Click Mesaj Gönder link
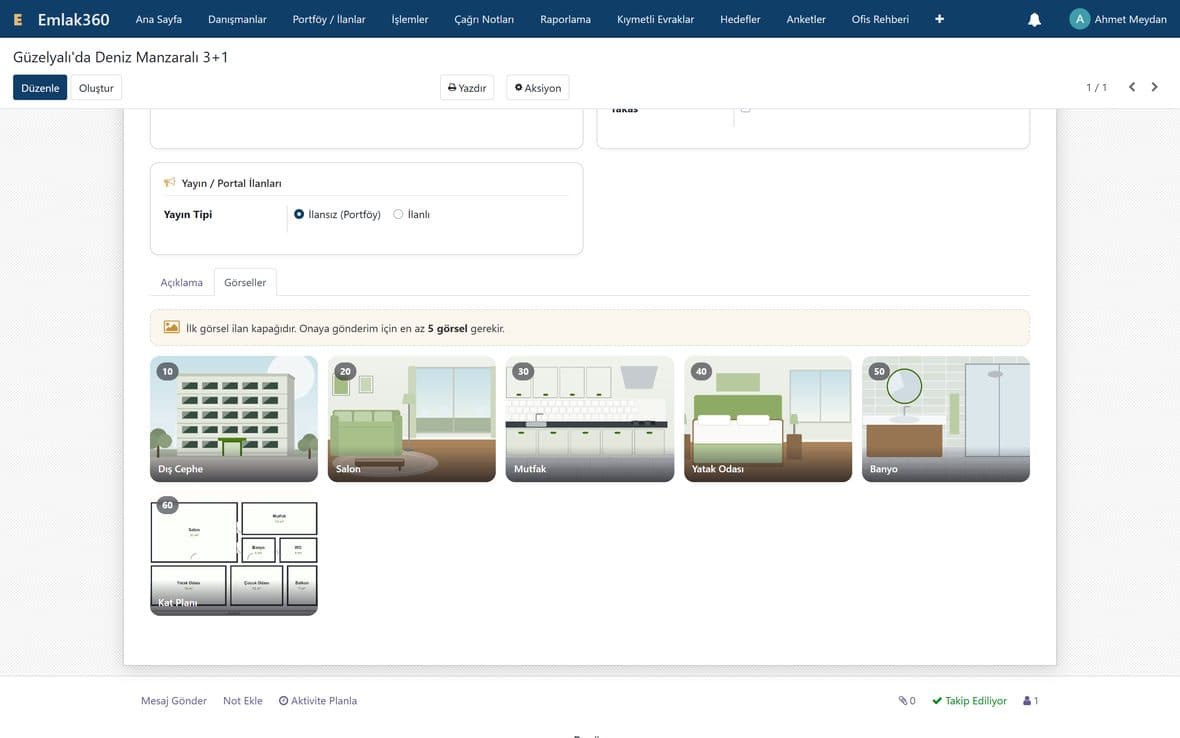The height and width of the screenshot is (738, 1180). click(174, 700)
